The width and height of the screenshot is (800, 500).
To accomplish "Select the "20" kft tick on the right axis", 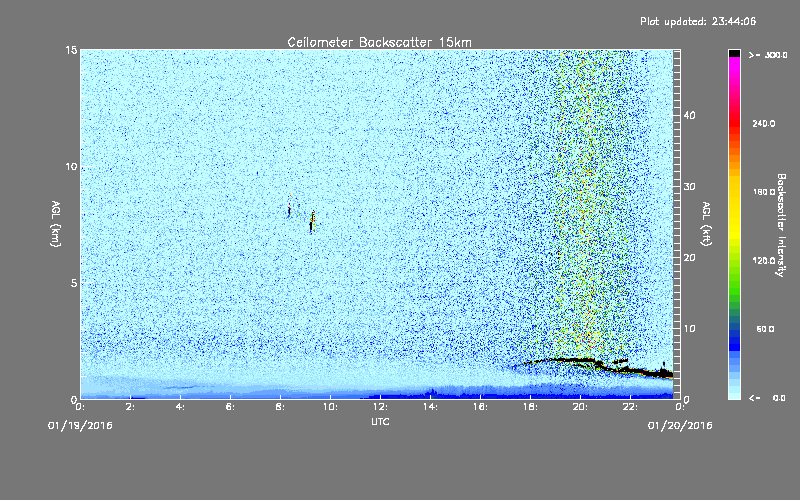I will click(689, 258).
